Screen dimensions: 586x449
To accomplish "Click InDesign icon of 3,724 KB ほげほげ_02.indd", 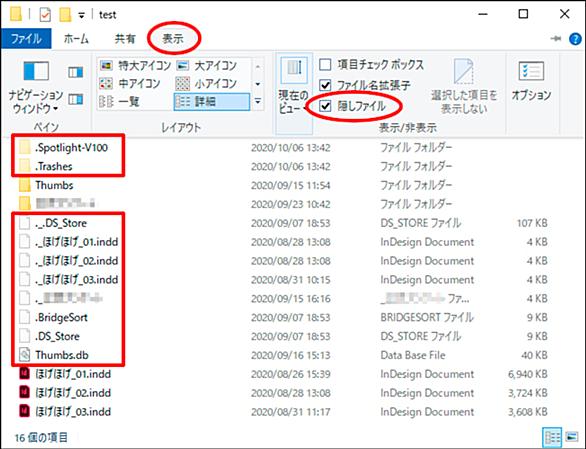I will coord(24,393).
